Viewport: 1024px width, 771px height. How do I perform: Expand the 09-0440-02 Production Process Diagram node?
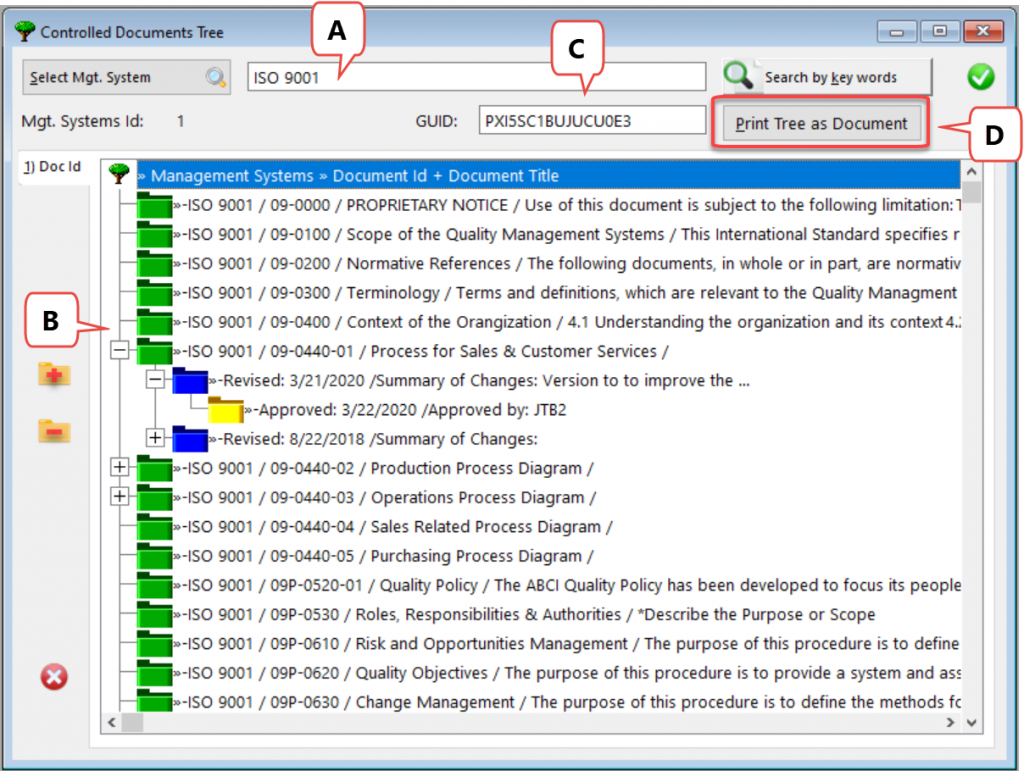coord(120,467)
